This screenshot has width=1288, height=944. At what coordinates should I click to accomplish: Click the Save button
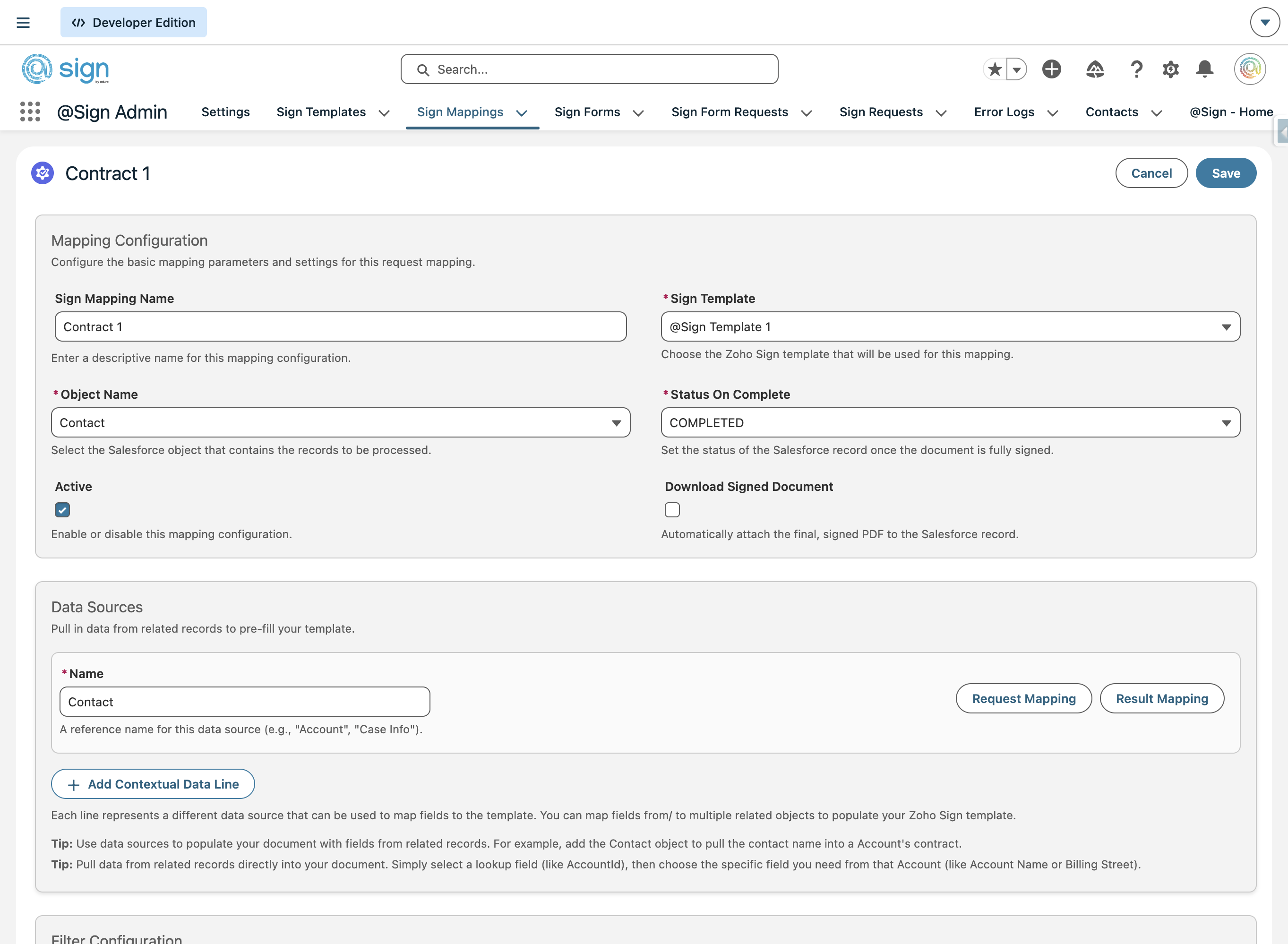(1226, 173)
